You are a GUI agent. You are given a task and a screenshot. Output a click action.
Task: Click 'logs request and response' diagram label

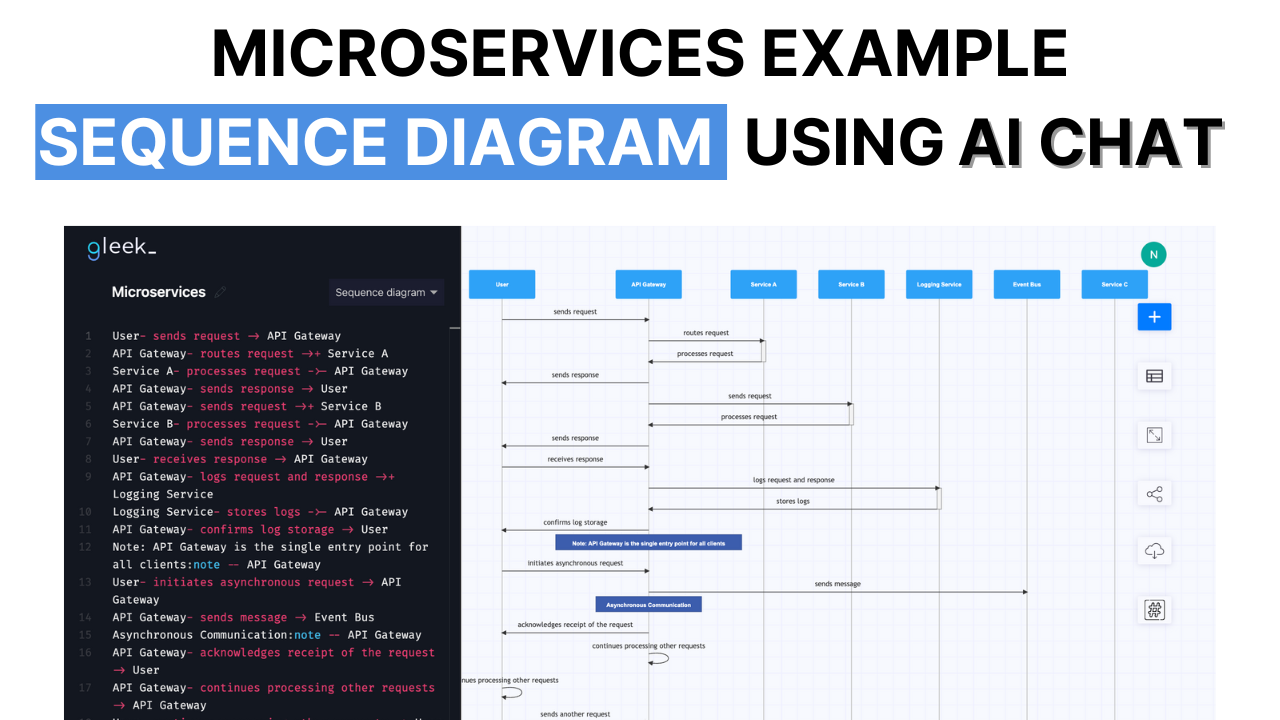(793, 480)
